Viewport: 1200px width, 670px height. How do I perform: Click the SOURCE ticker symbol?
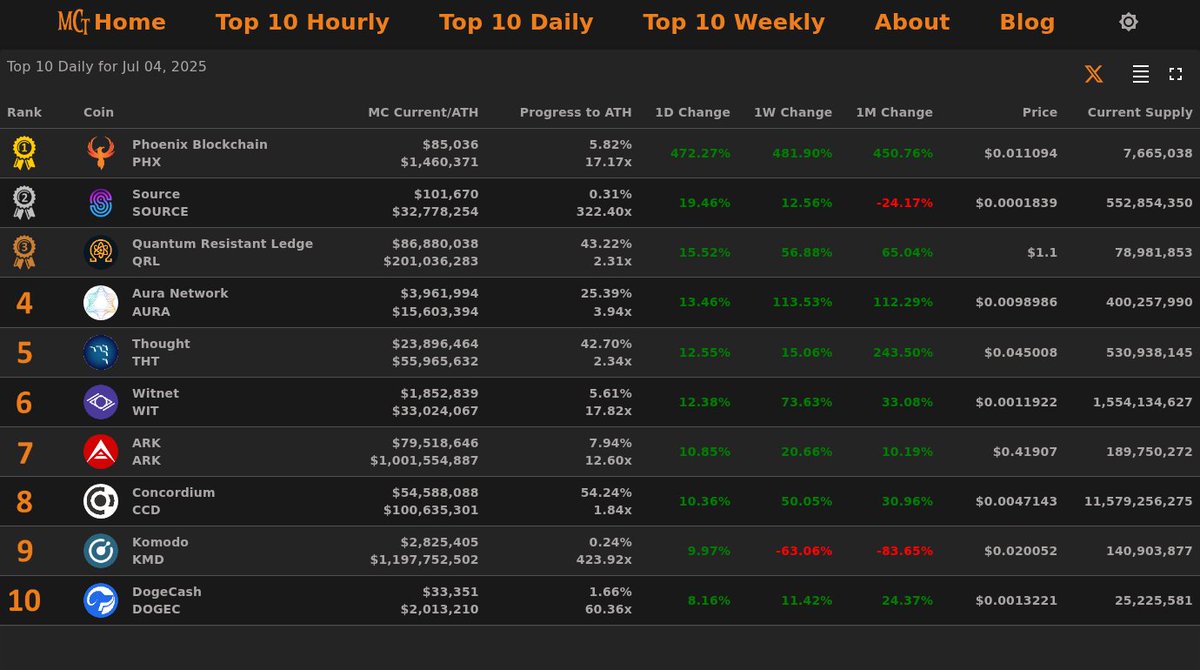[160, 212]
